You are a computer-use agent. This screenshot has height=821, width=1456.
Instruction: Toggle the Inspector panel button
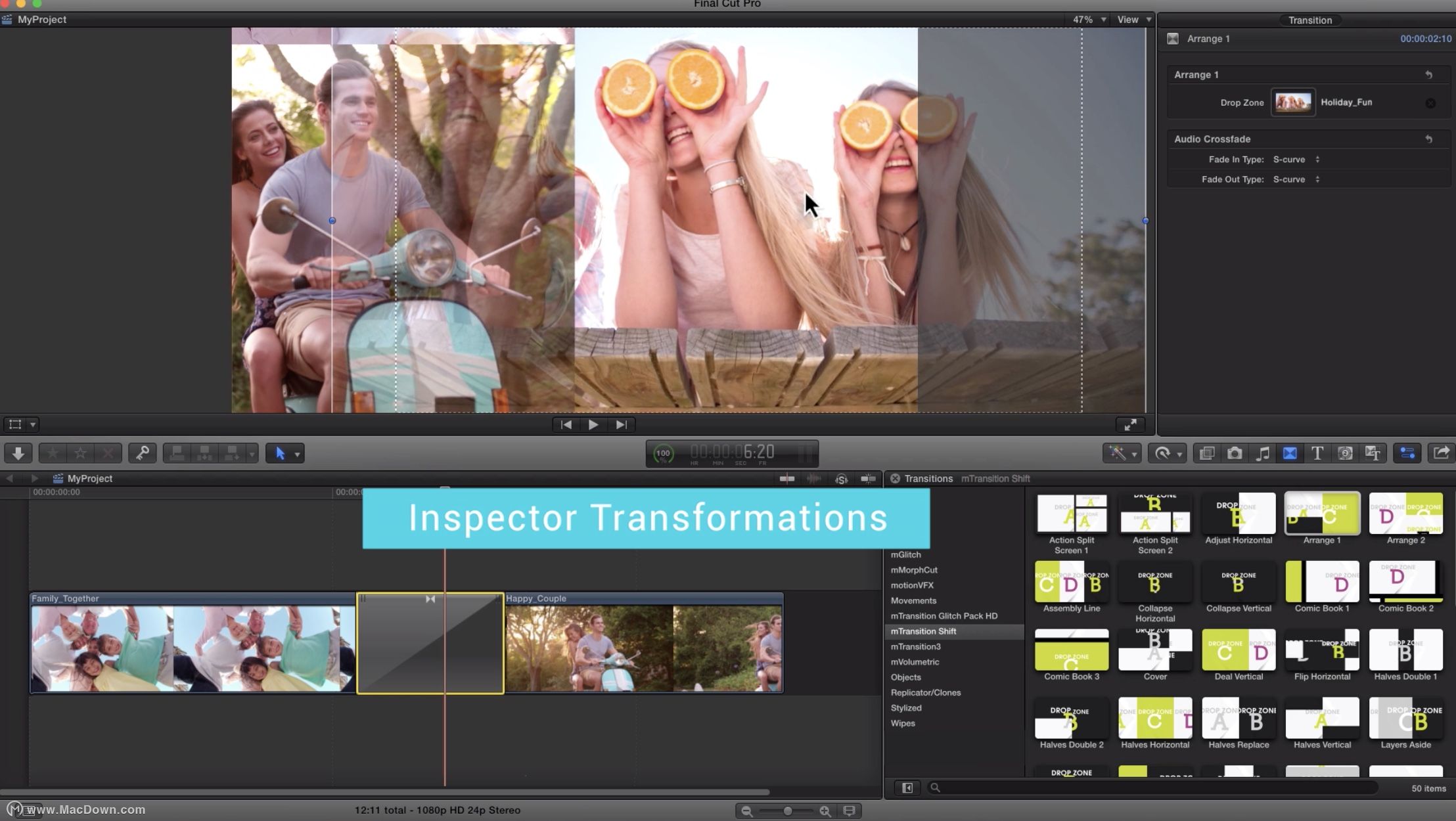pos(1407,453)
